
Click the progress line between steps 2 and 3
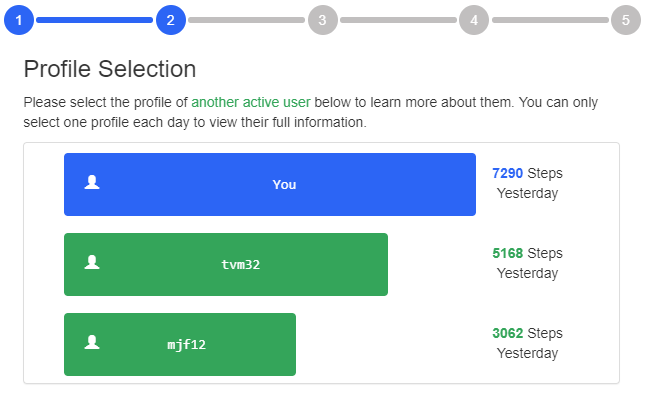pos(246,20)
